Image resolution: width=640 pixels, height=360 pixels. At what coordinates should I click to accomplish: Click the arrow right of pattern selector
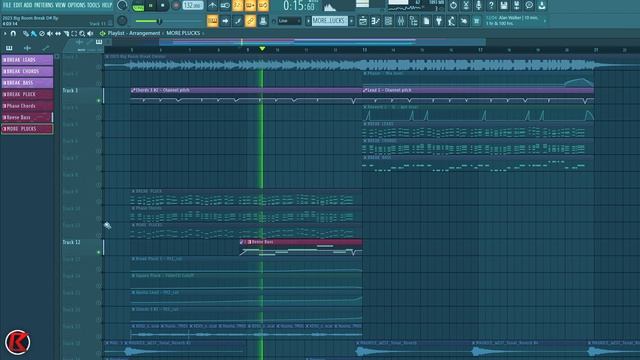click(x=351, y=20)
